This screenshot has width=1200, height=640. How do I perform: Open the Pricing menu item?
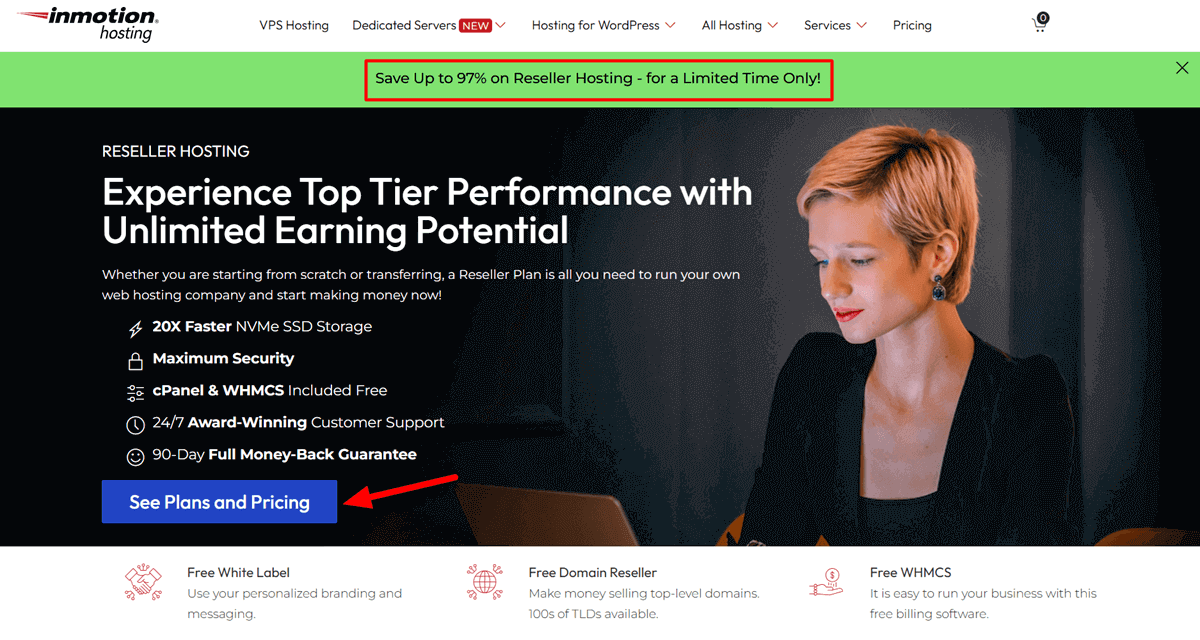pyautogui.click(x=912, y=25)
